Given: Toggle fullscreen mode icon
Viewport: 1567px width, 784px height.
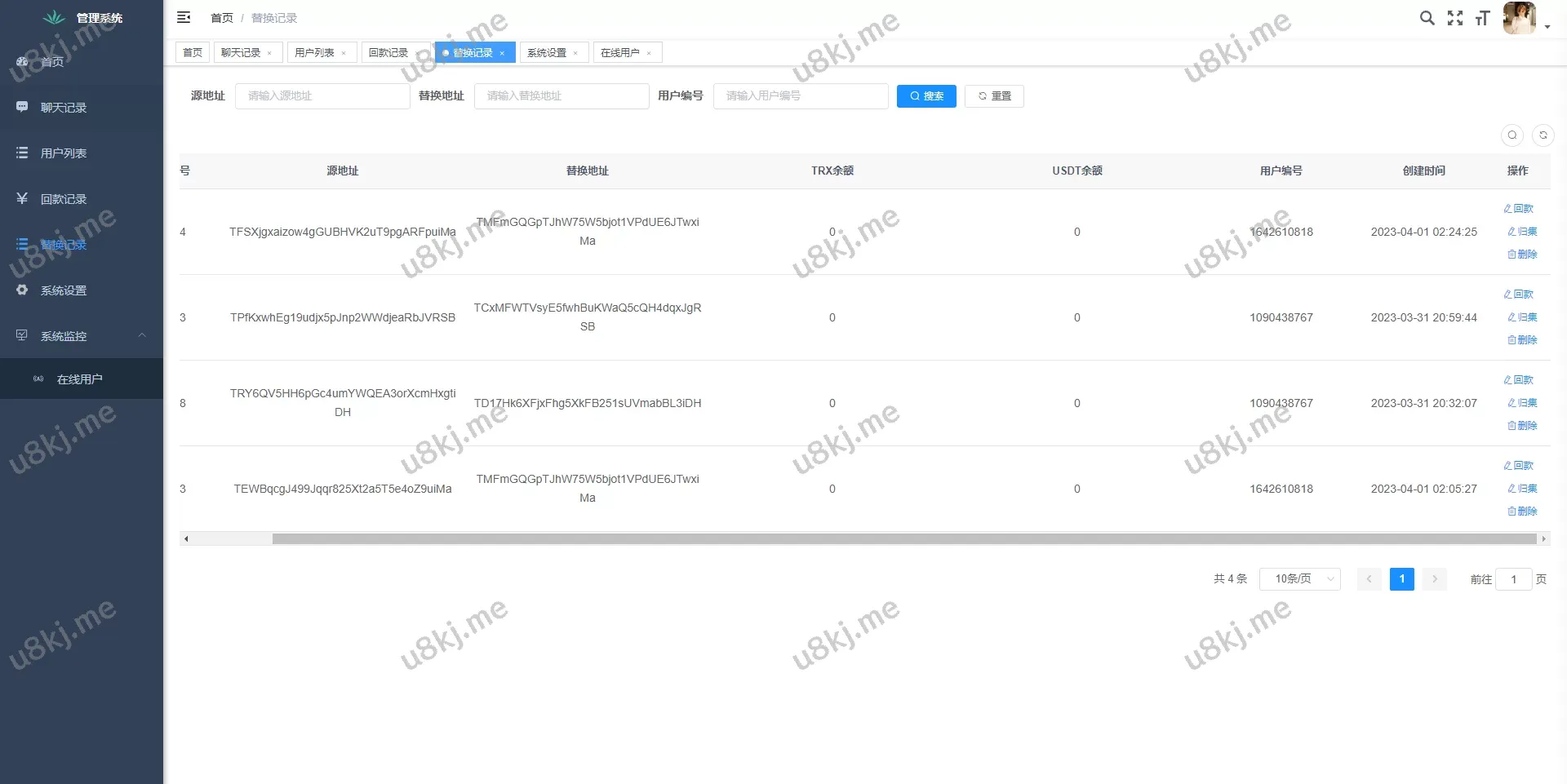Looking at the screenshot, I should pos(1455,18).
